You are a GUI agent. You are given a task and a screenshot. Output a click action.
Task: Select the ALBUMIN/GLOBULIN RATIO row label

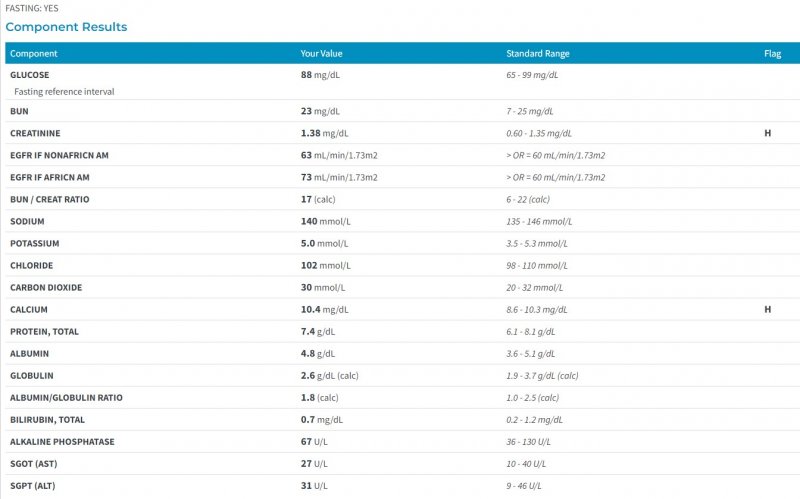66,397
